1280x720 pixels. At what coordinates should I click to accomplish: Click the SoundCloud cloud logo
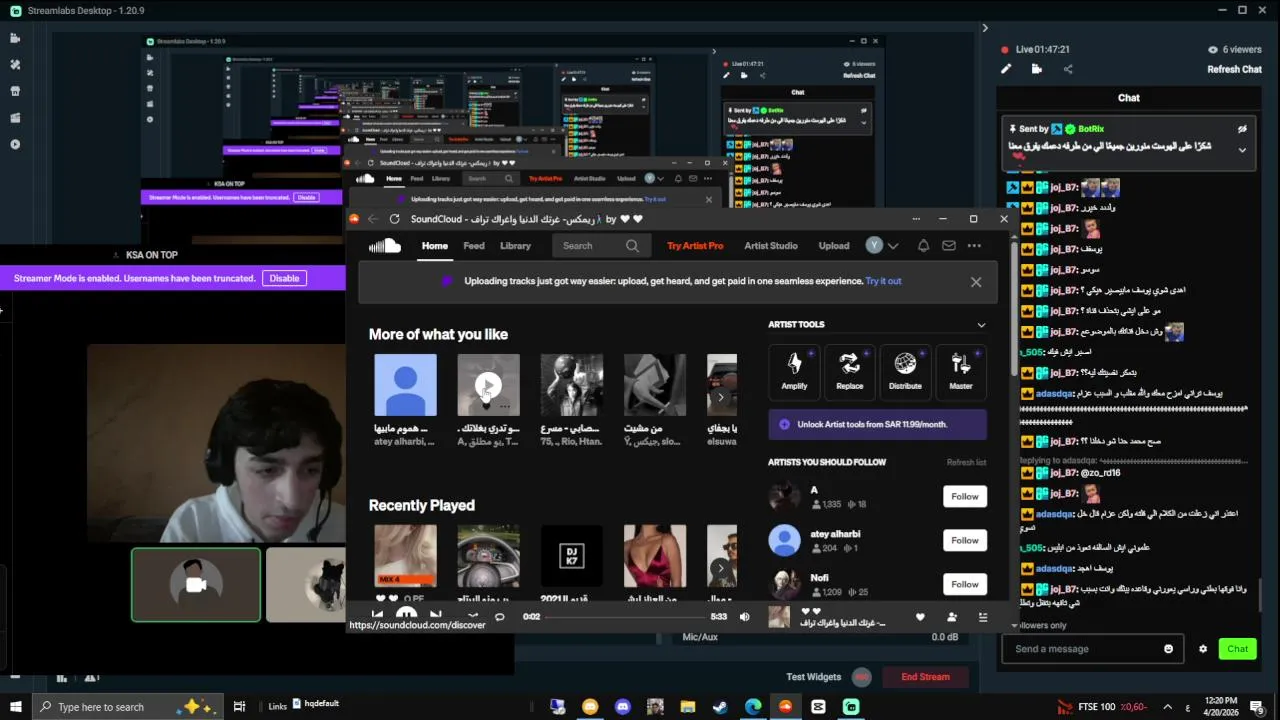[384, 246]
